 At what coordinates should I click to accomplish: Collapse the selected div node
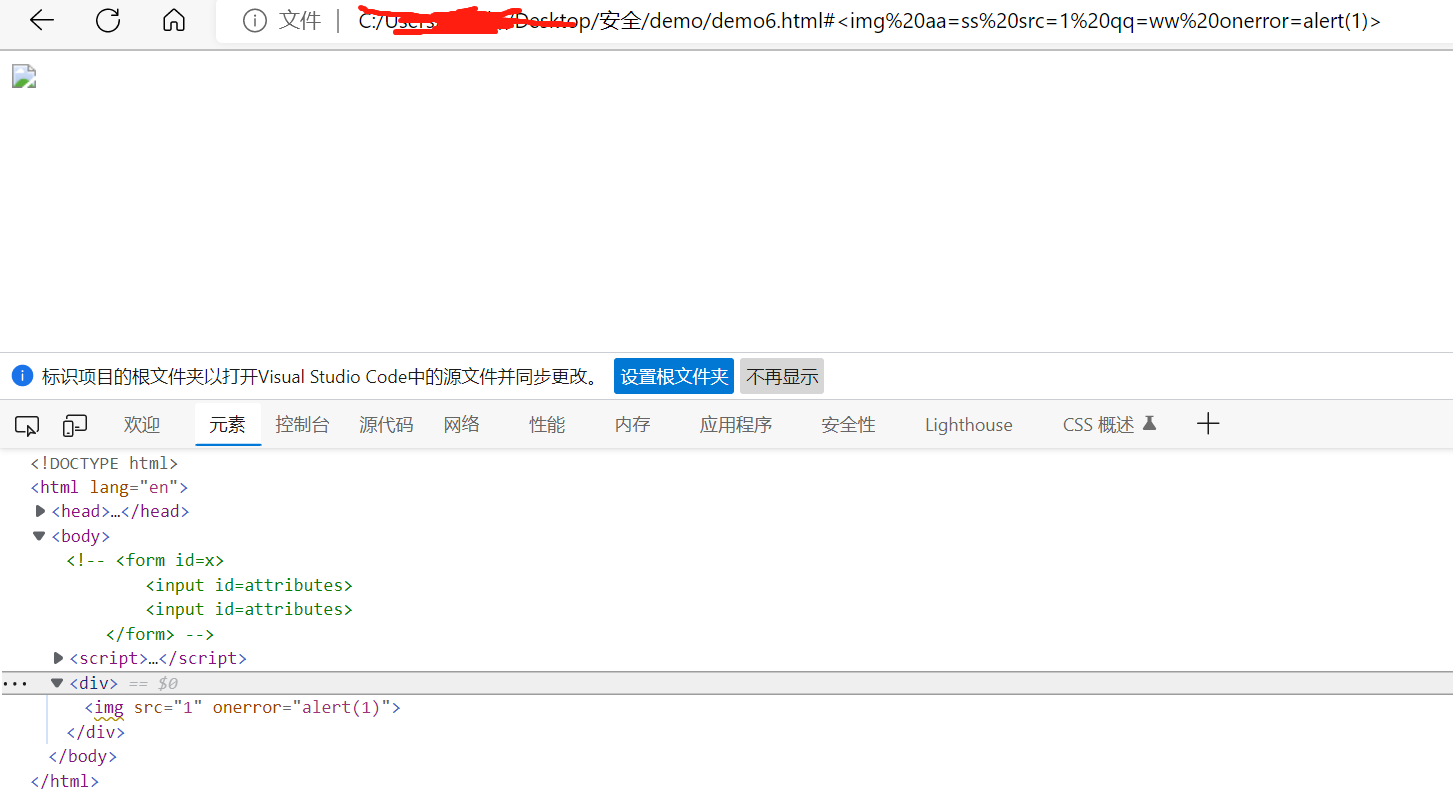coord(57,683)
